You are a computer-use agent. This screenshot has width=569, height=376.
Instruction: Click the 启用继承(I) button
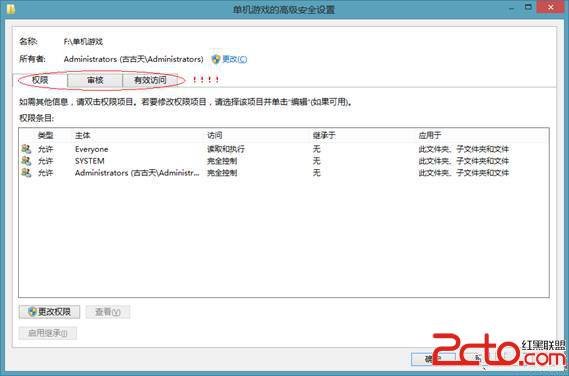click(x=48, y=333)
